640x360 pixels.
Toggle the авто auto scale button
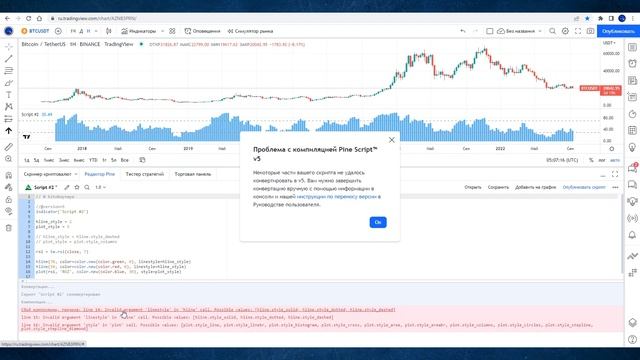click(615, 160)
